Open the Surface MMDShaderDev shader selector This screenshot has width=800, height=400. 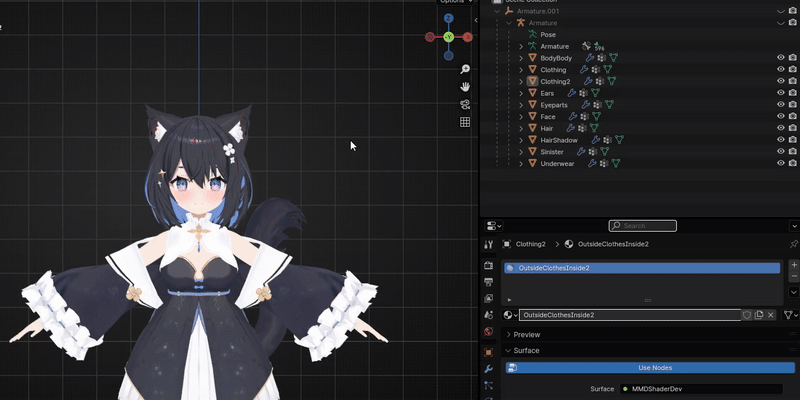click(x=701, y=389)
